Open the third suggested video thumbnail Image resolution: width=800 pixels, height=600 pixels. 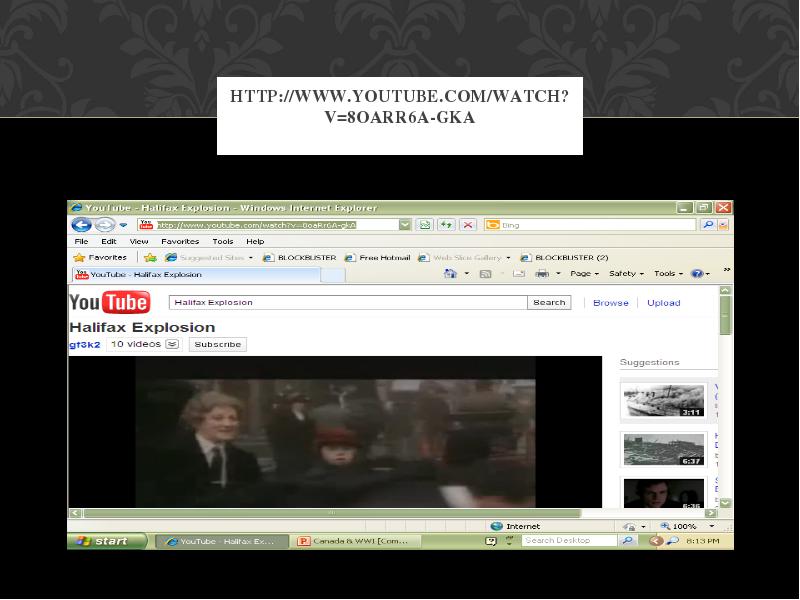pyautogui.click(x=664, y=493)
